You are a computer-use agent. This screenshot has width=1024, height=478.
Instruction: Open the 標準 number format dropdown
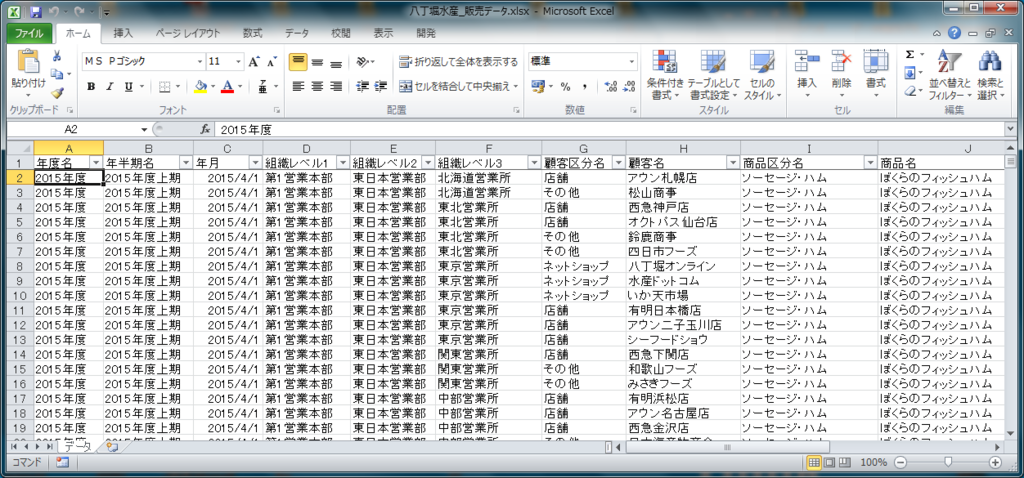632,62
